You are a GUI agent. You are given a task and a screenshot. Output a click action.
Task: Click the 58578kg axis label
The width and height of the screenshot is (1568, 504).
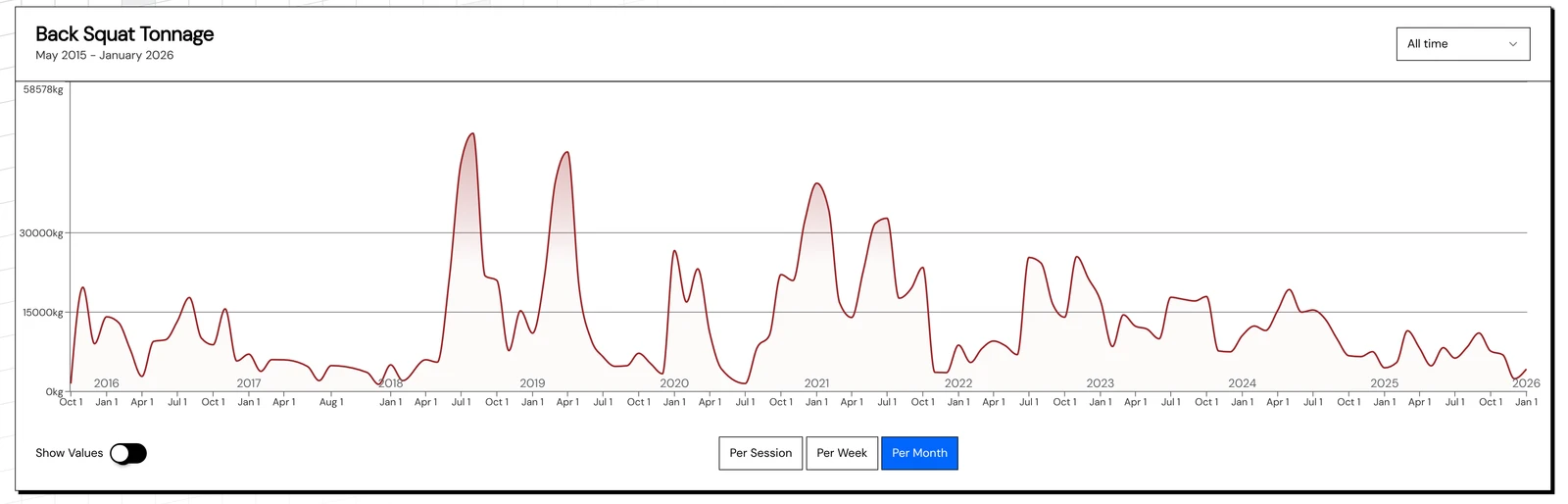[x=43, y=89]
